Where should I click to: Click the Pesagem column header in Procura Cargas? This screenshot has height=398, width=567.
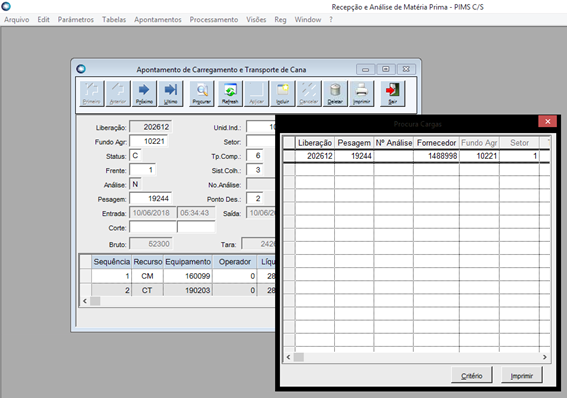tap(354, 143)
